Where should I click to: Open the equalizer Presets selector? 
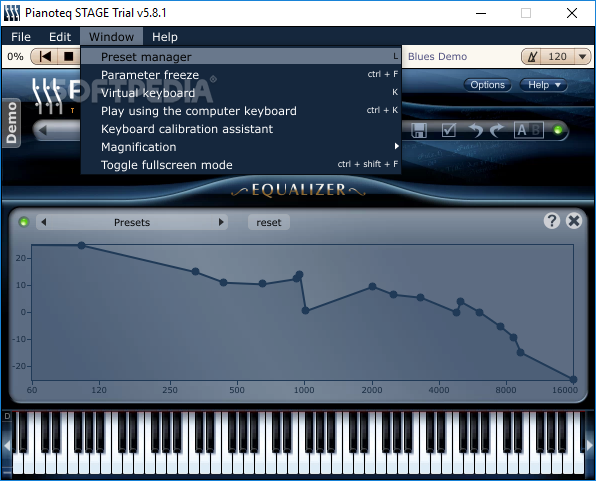coord(132,222)
